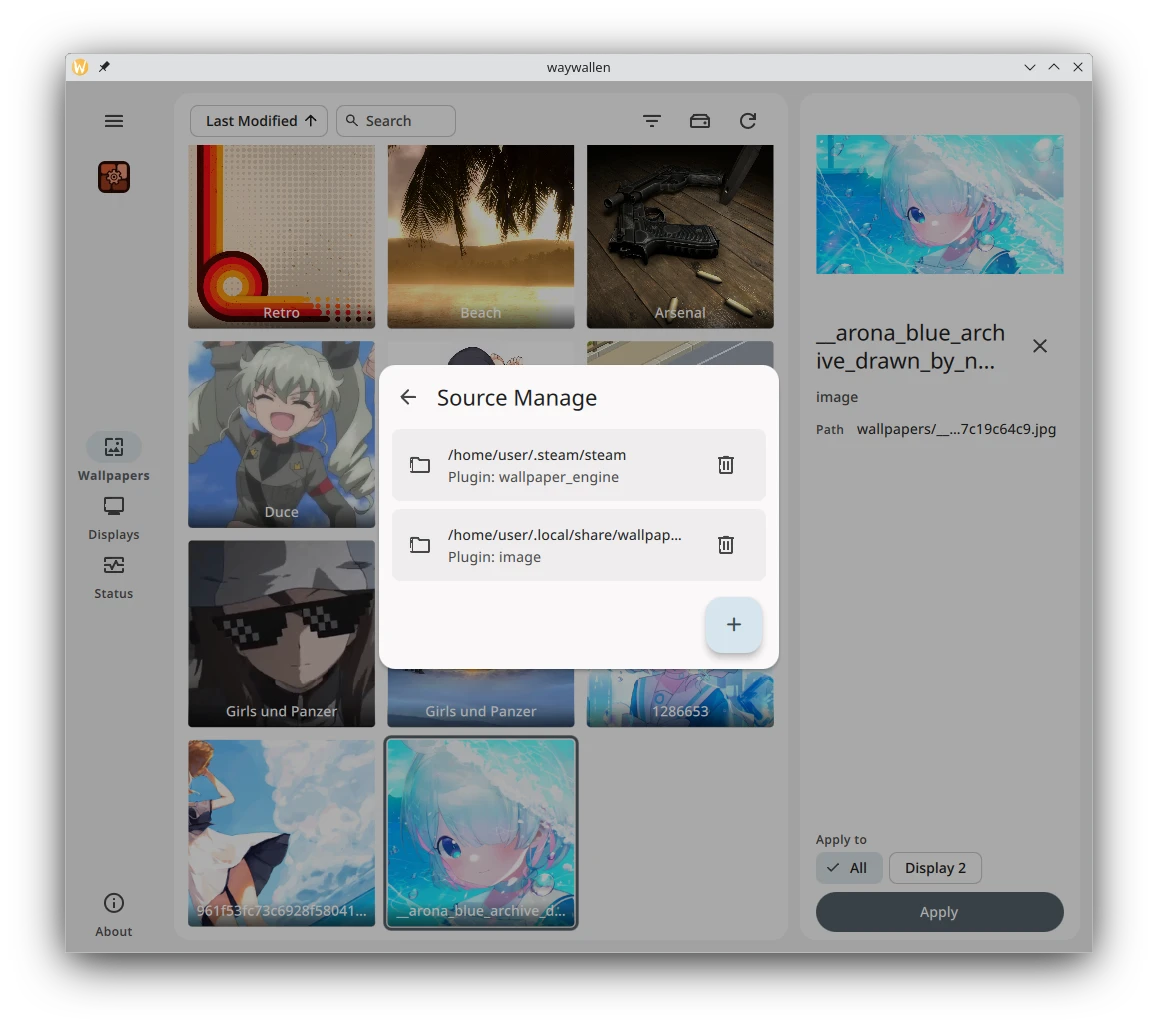This screenshot has width=1158, height=1030.
Task: Select the Beach wallpaper thumbnail
Action: 481,236
